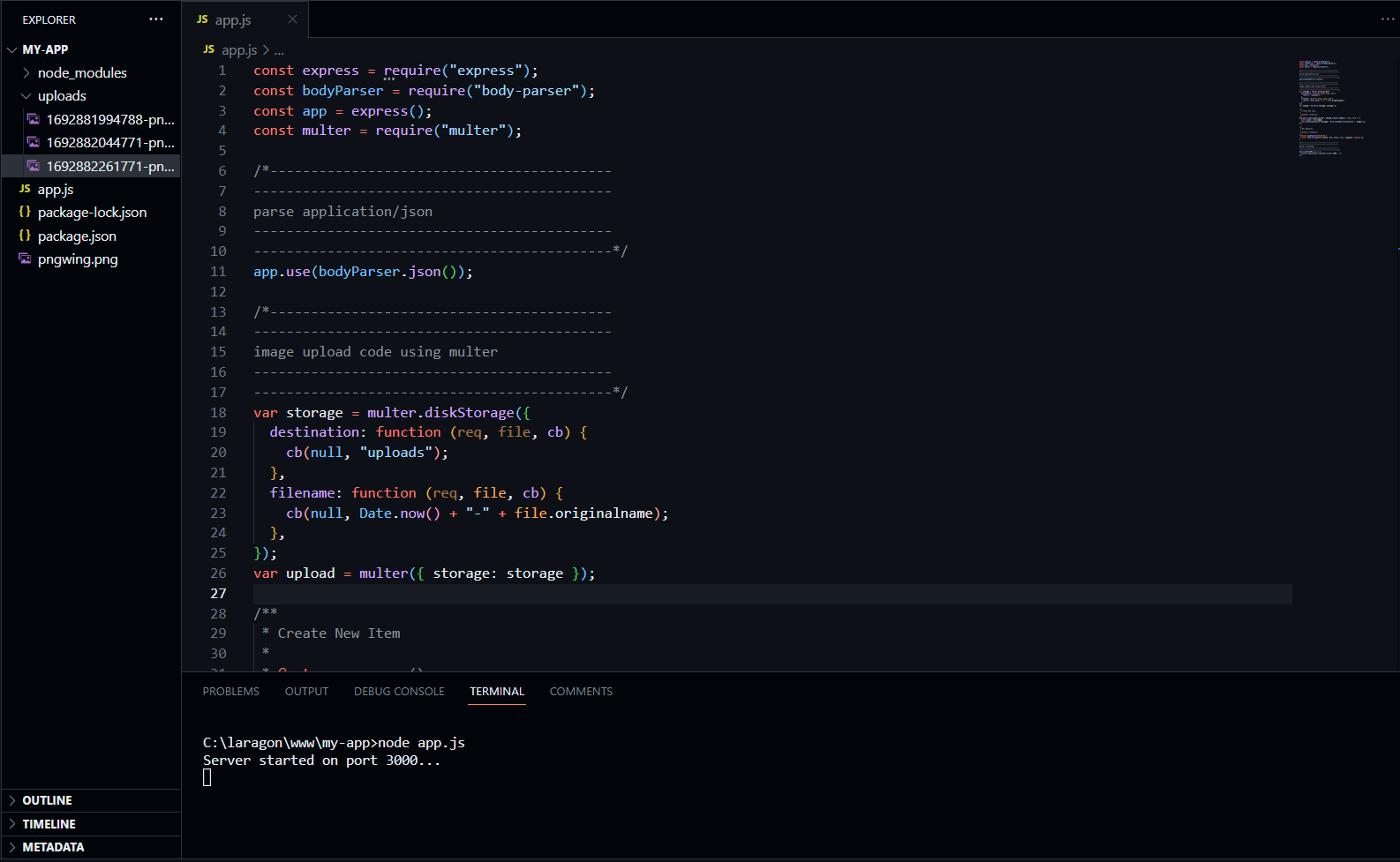Click braces icon of package.json
The image size is (1400, 862).
(25, 236)
